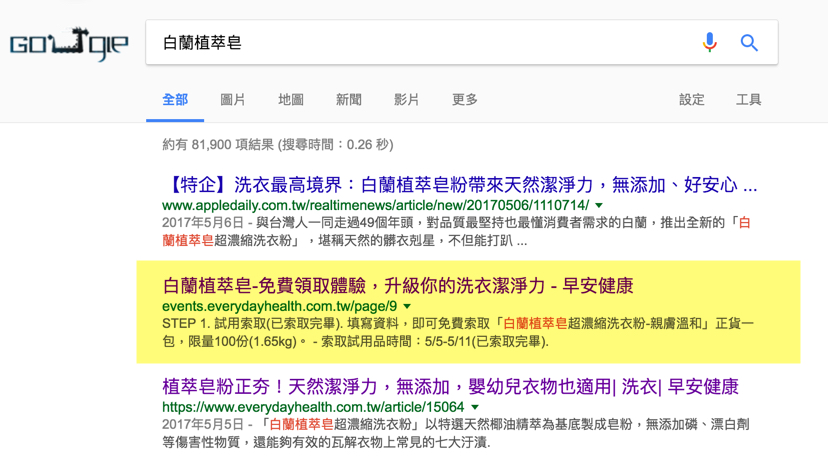Show the 影片 results tab
828x473 pixels.
pyautogui.click(x=407, y=100)
